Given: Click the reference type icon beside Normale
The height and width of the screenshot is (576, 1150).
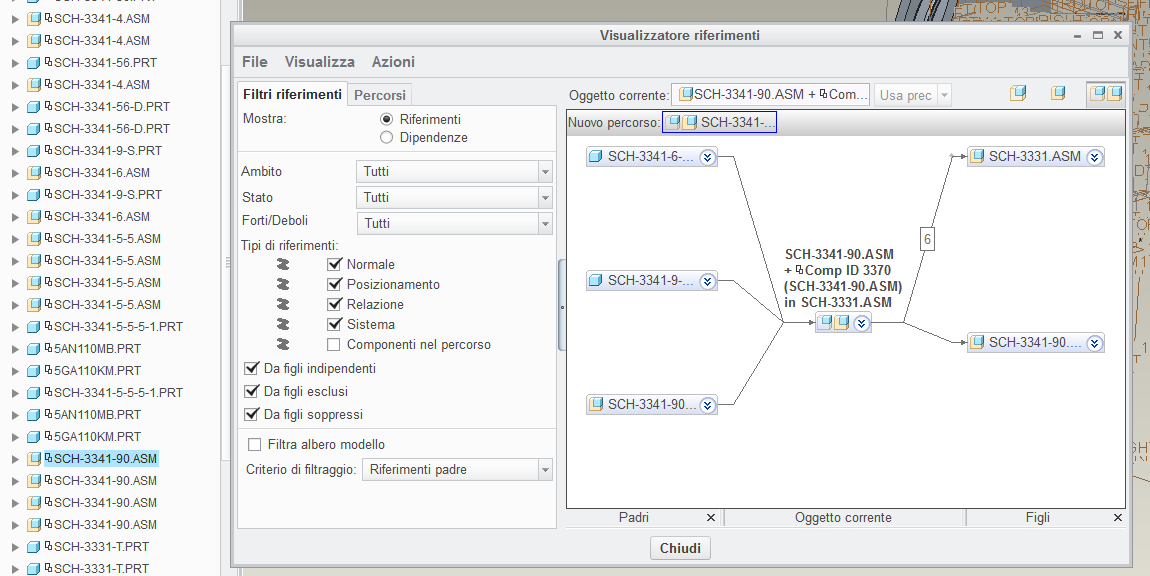Looking at the screenshot, I should pos(283,264).
